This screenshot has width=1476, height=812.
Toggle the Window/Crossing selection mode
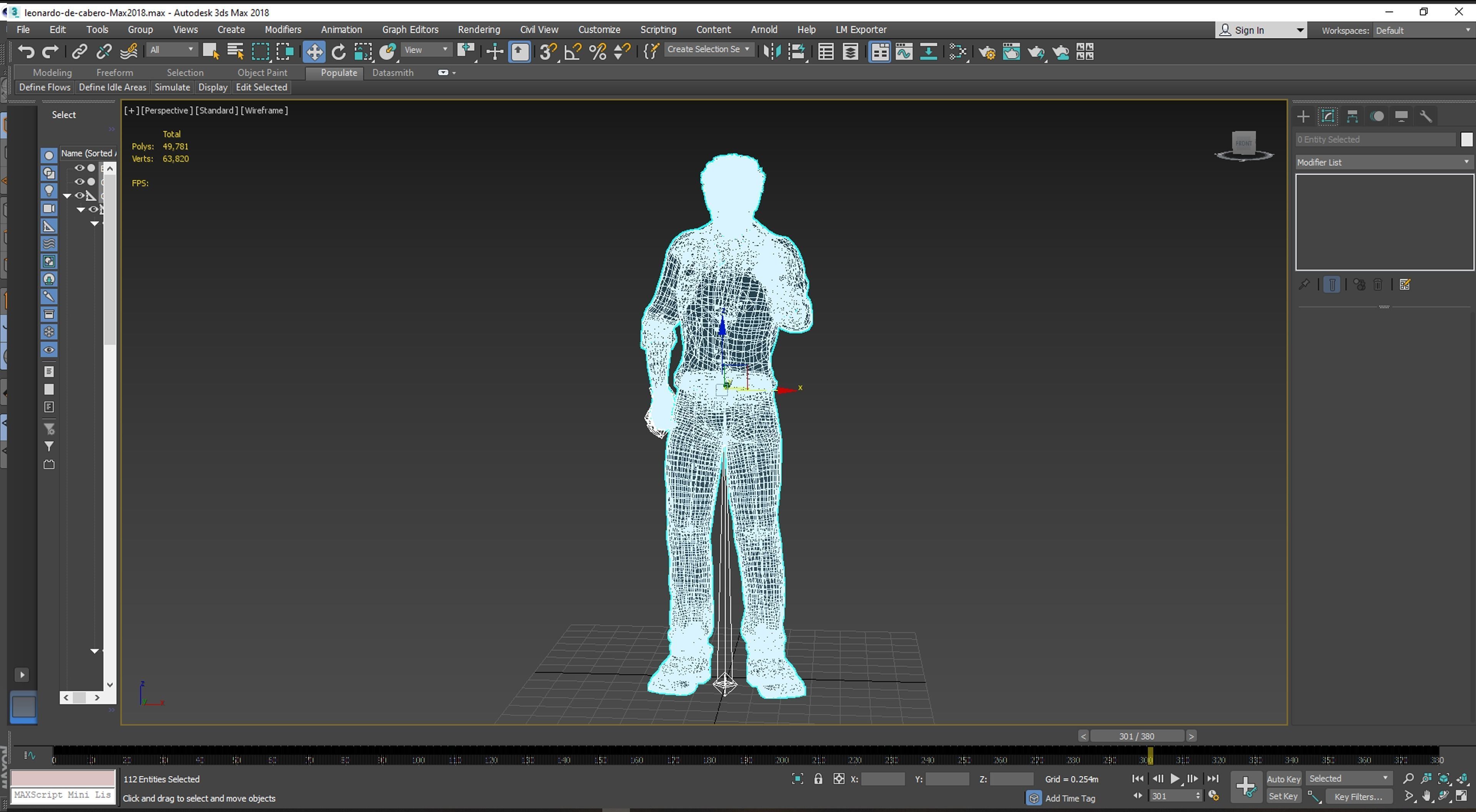click(285, 52)
